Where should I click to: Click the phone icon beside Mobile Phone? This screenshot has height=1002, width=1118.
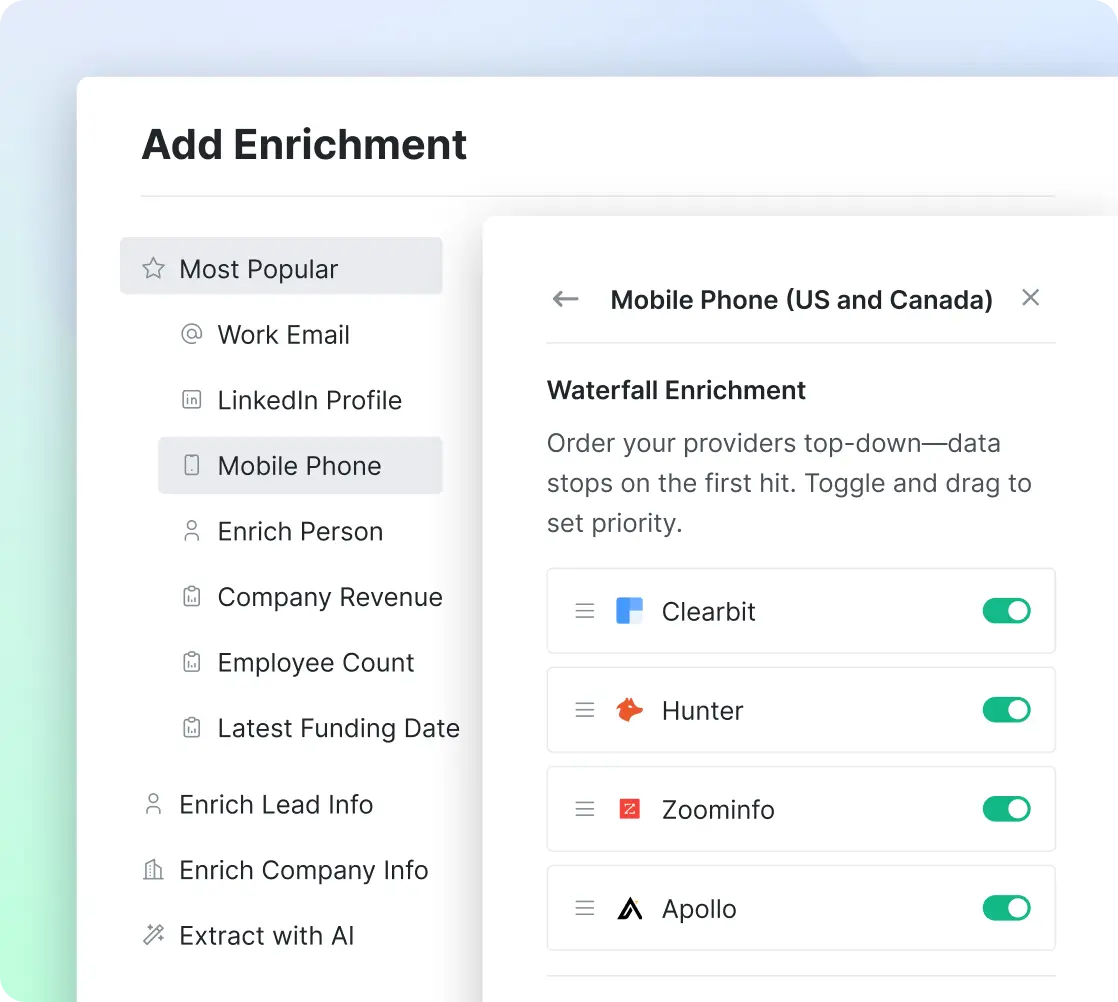(192, 465)
